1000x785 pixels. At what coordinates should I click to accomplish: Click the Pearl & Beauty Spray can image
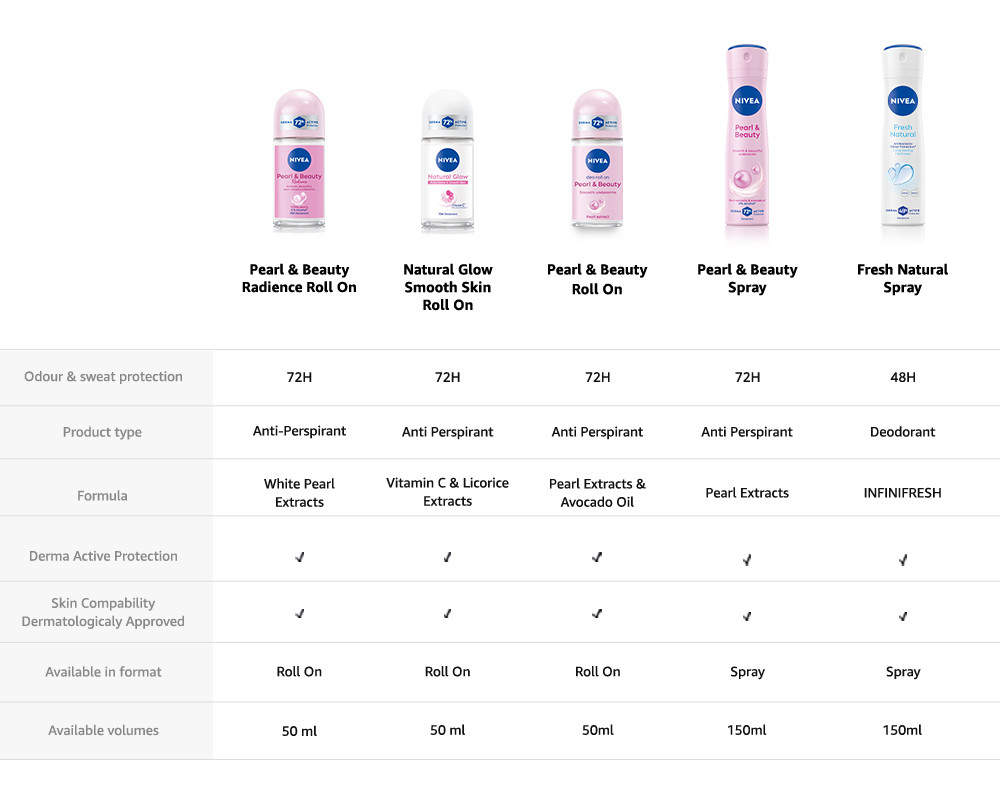pyautogui.click(x=747, y=143)
